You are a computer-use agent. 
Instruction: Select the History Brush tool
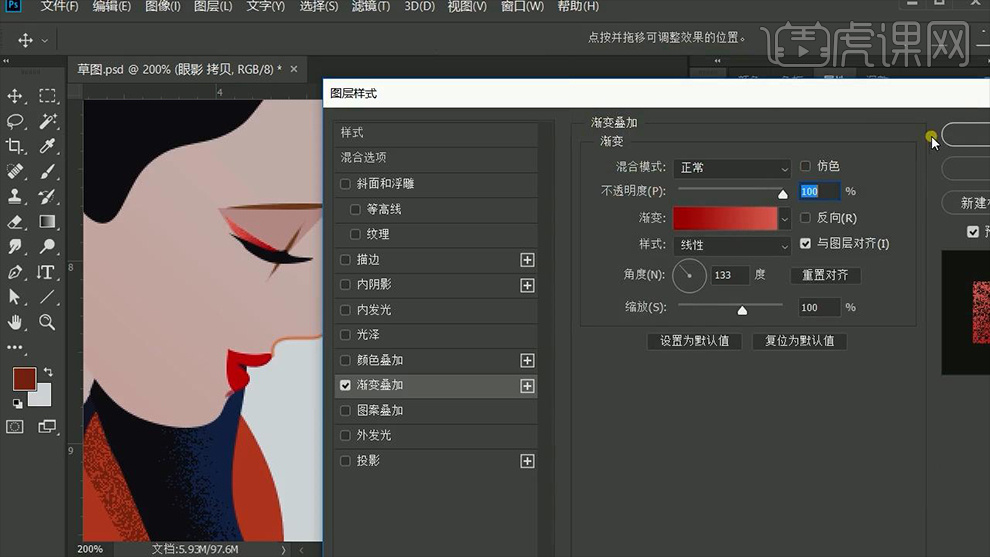pyautogui.click(x=47, y=196)
